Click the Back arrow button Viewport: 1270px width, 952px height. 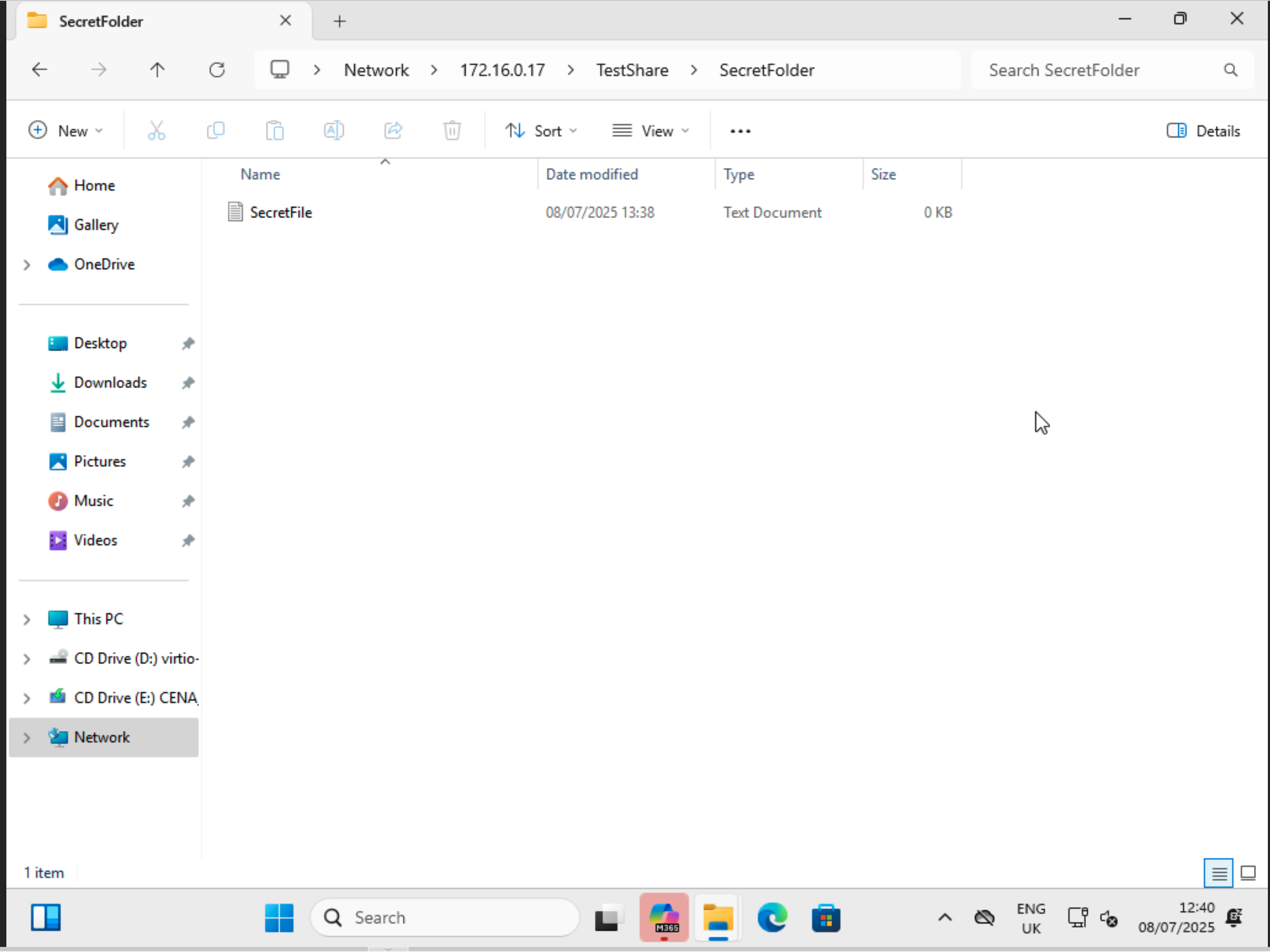point(39,70)
